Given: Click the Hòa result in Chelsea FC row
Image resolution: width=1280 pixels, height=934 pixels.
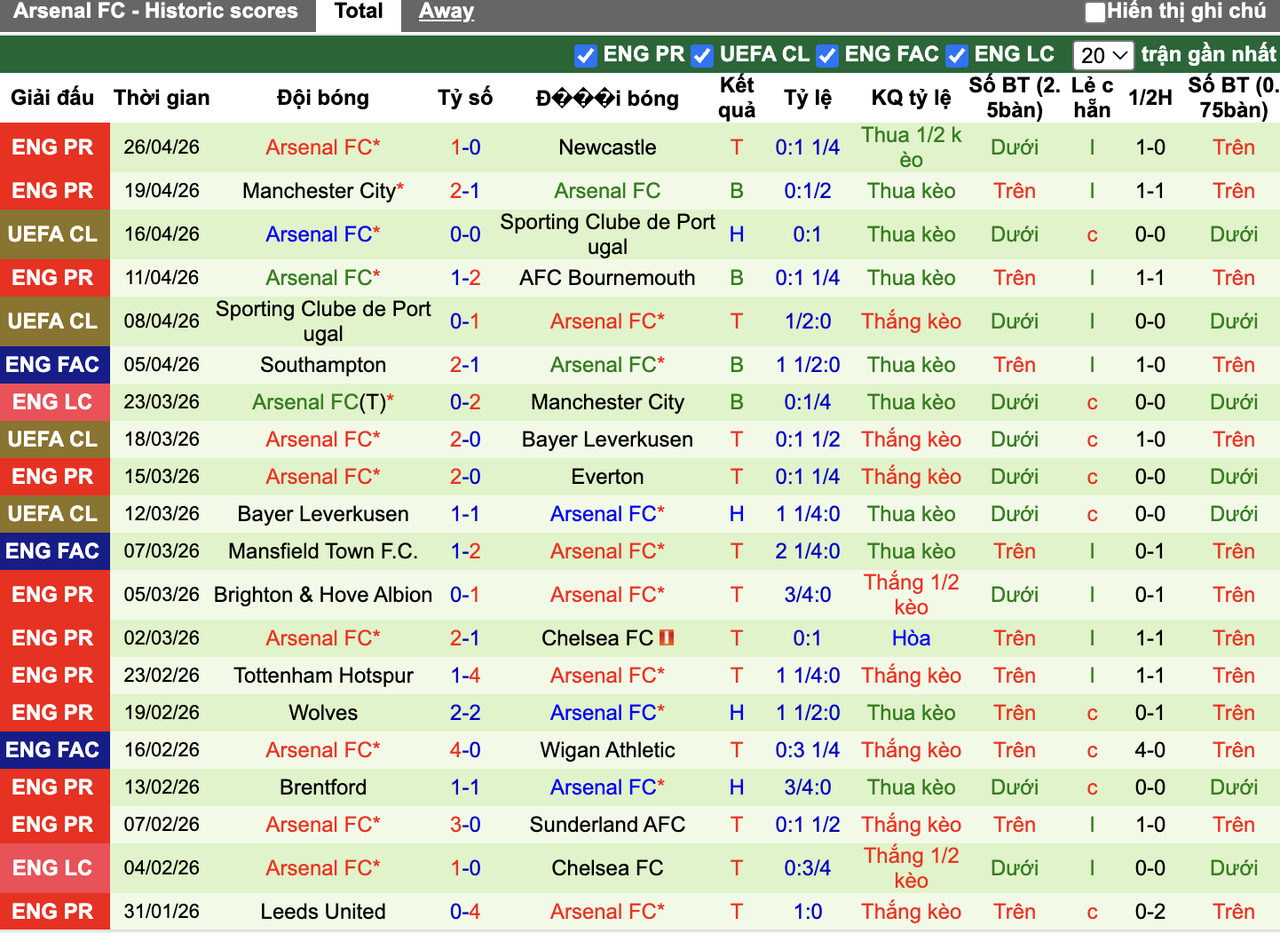Looking at the screenshot, I should point(911,637).
